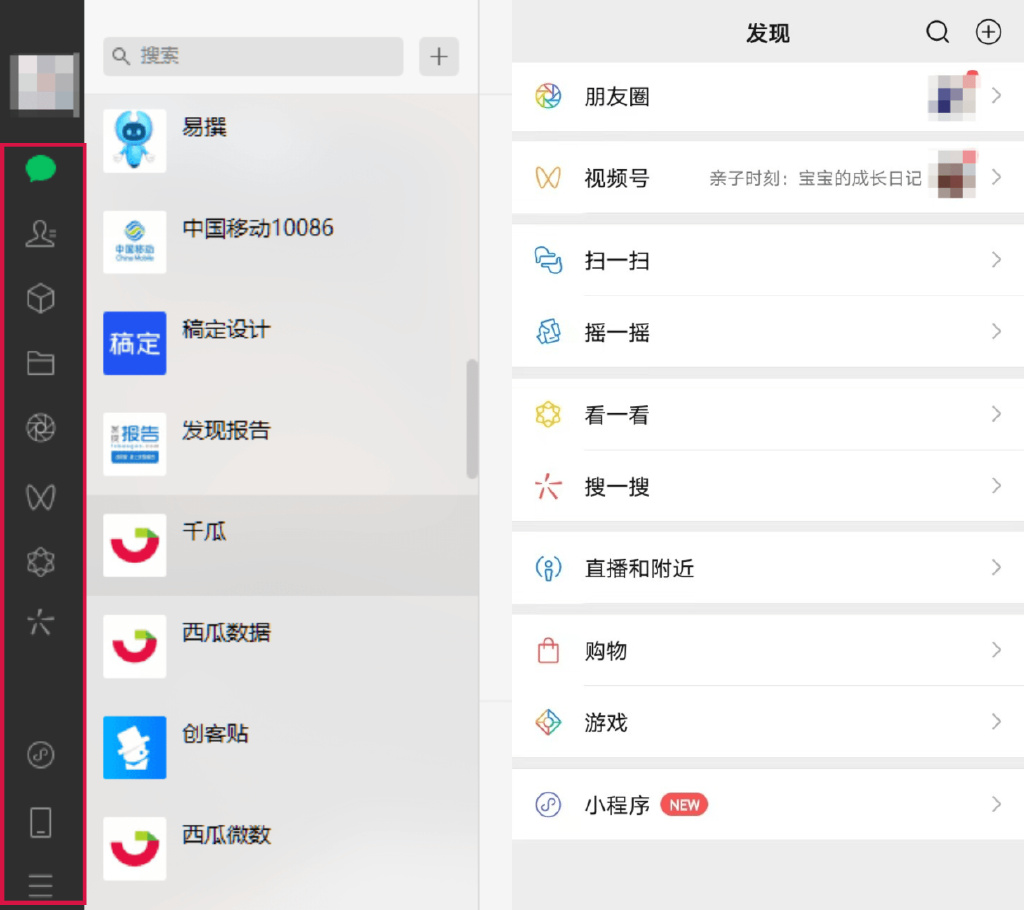Expand the 购物 row using its chevron
Screen dimensions: 1024x910
(996, 650)
